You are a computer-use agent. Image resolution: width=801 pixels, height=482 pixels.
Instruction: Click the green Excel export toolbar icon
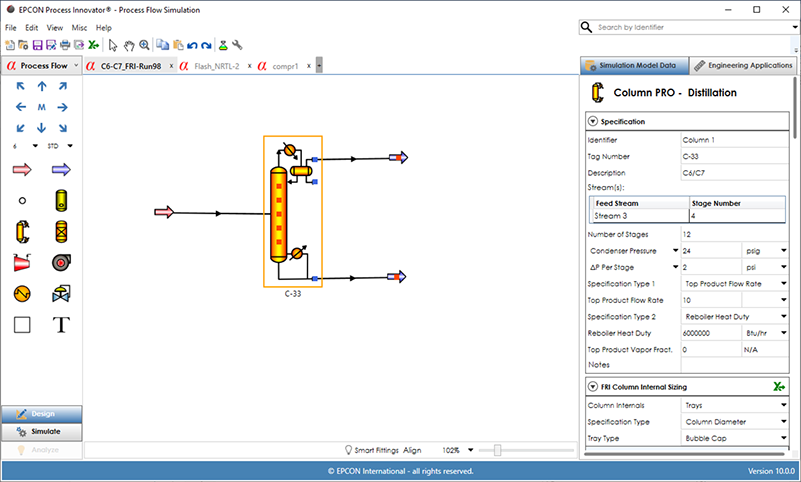pos(93,45)
